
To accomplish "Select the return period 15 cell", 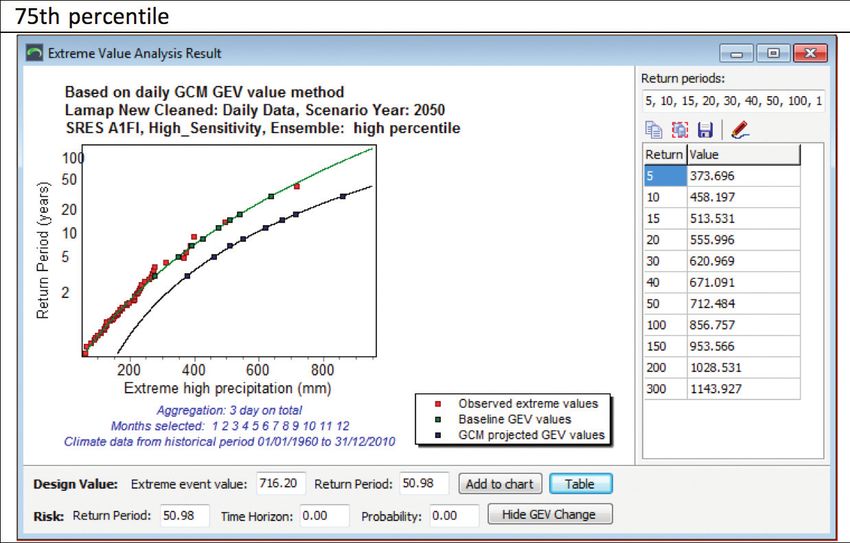I will (665, 218).
